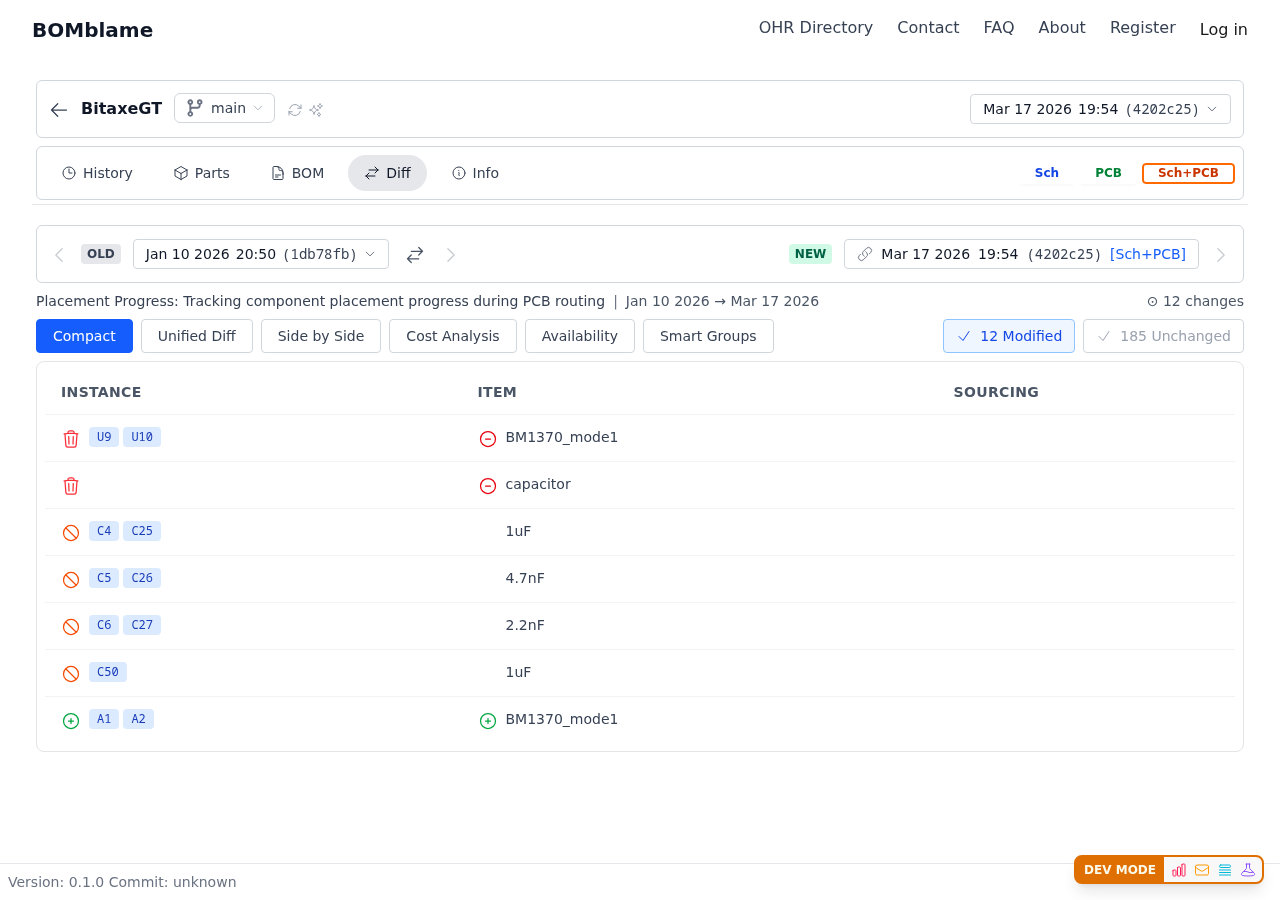
Task: Switch to the BOM tab
Action: click(x=298, y=173)
